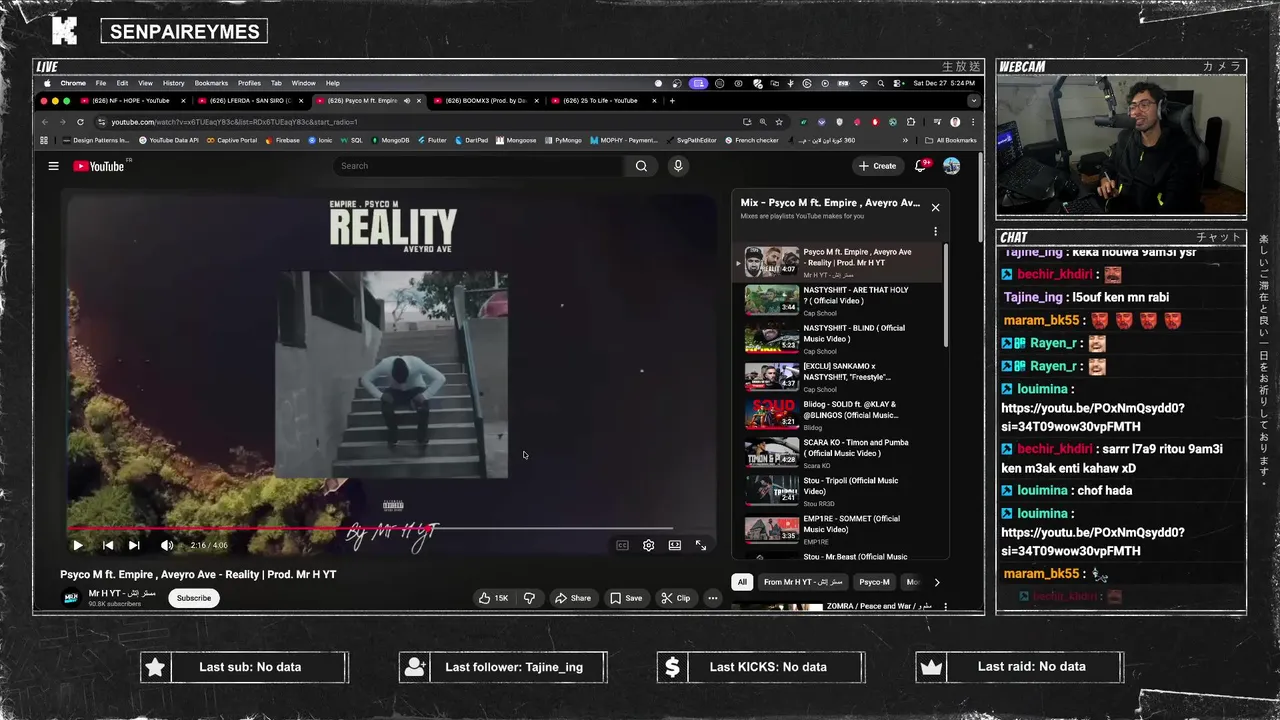Viewport: 1280px width, 720px height.
Task: Open the Flutter bookmark
Action: pyautogui.click(x=432, y=140)
